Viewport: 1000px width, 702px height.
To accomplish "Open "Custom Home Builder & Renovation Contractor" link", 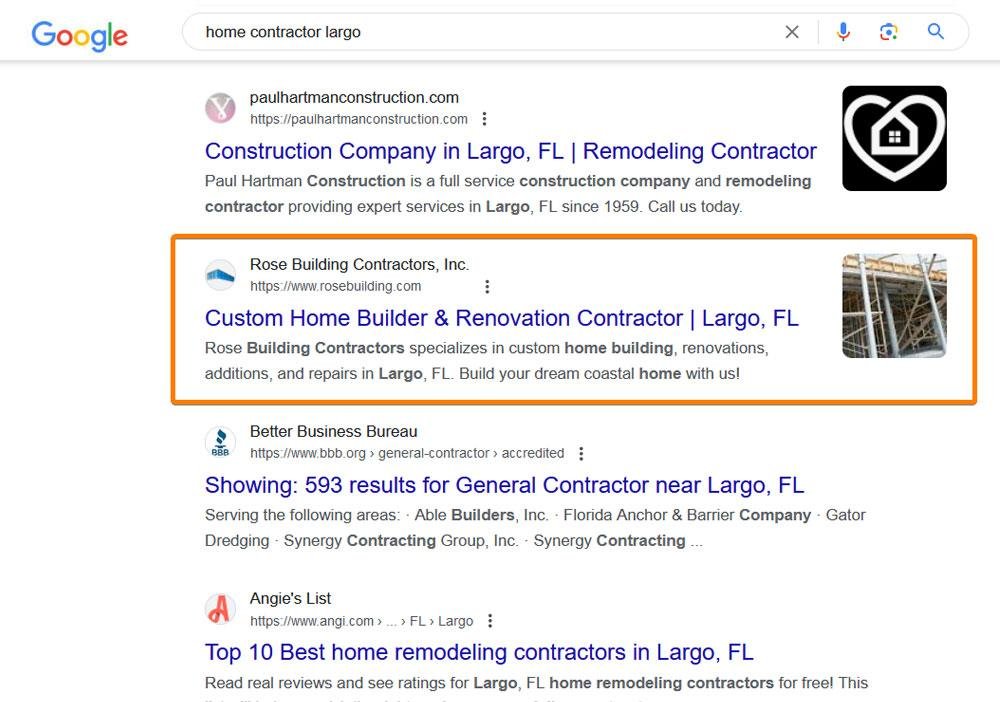I will tap(501, 318).
